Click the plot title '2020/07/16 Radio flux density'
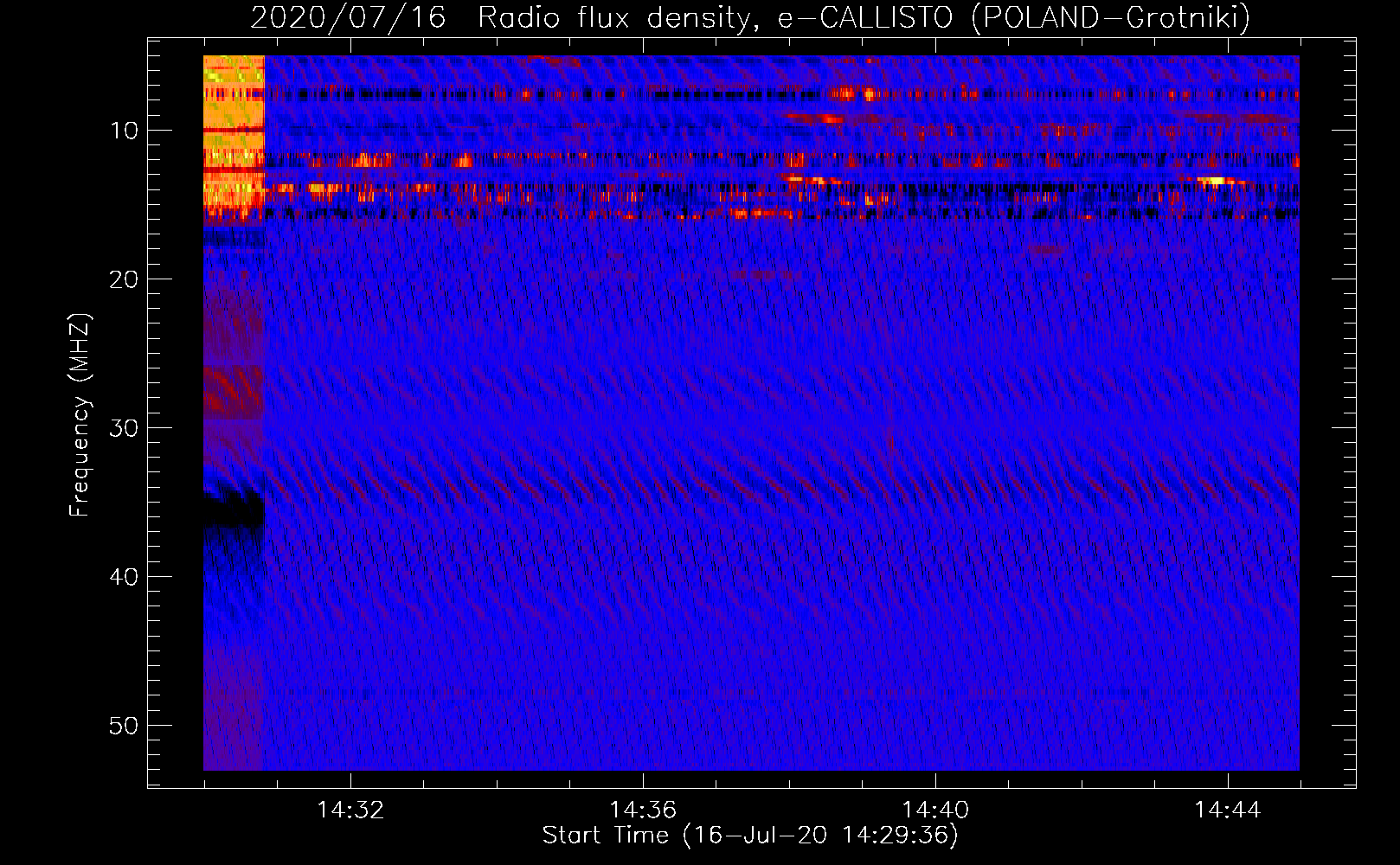 [x=750, y=17]
